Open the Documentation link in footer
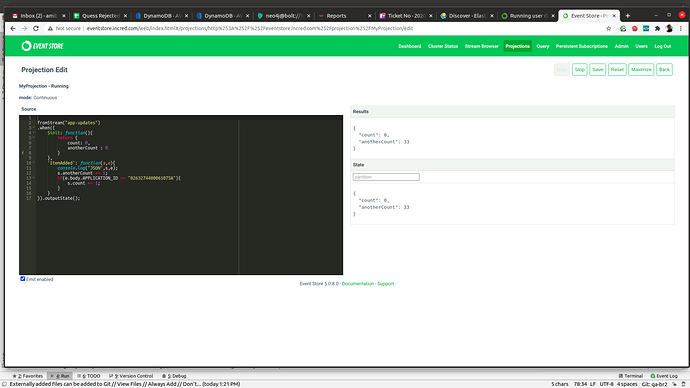This screenshot has height=388, width=690. pos(358,284)
